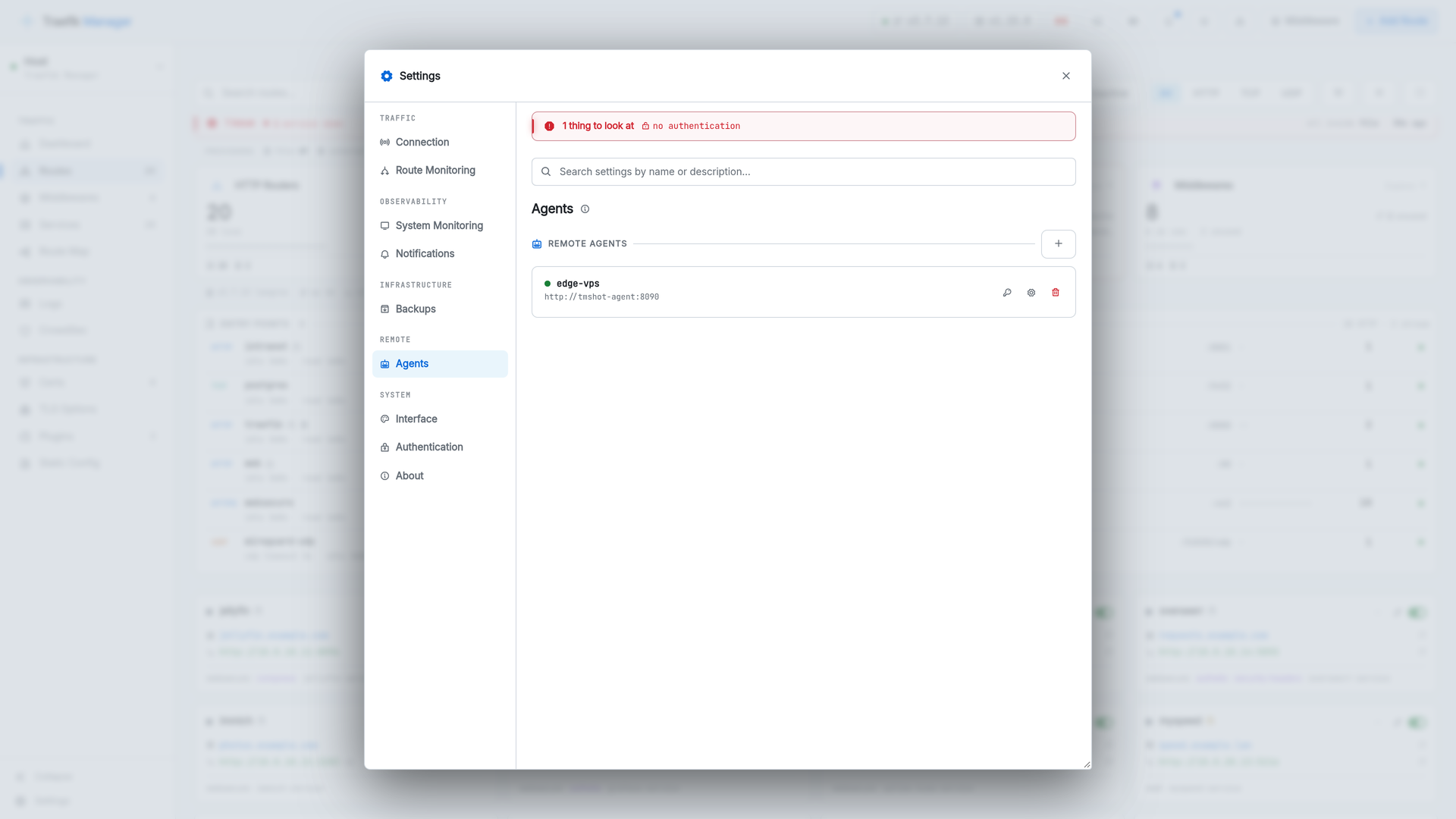This screenshot has width=1456, height=819.
Task: Open Backups settings
Action: [440, 309]
